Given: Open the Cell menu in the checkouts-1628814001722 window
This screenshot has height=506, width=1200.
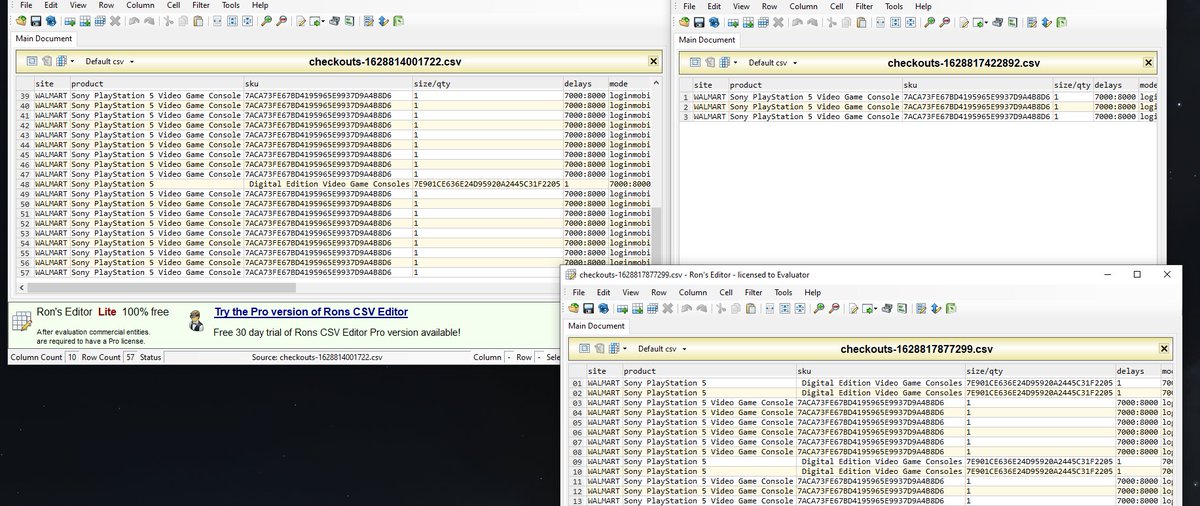Looking at the screenshot, I should point(171,5).
